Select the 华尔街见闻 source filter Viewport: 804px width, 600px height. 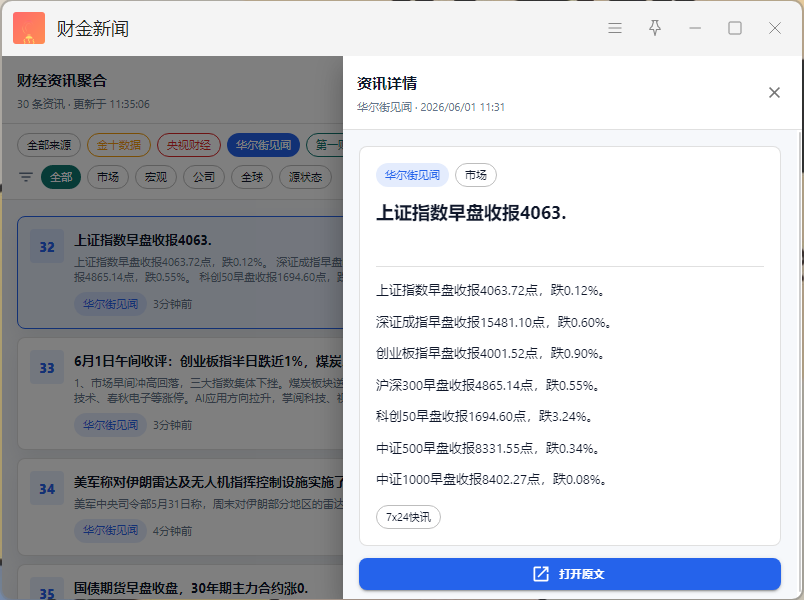tap(264, 145)
